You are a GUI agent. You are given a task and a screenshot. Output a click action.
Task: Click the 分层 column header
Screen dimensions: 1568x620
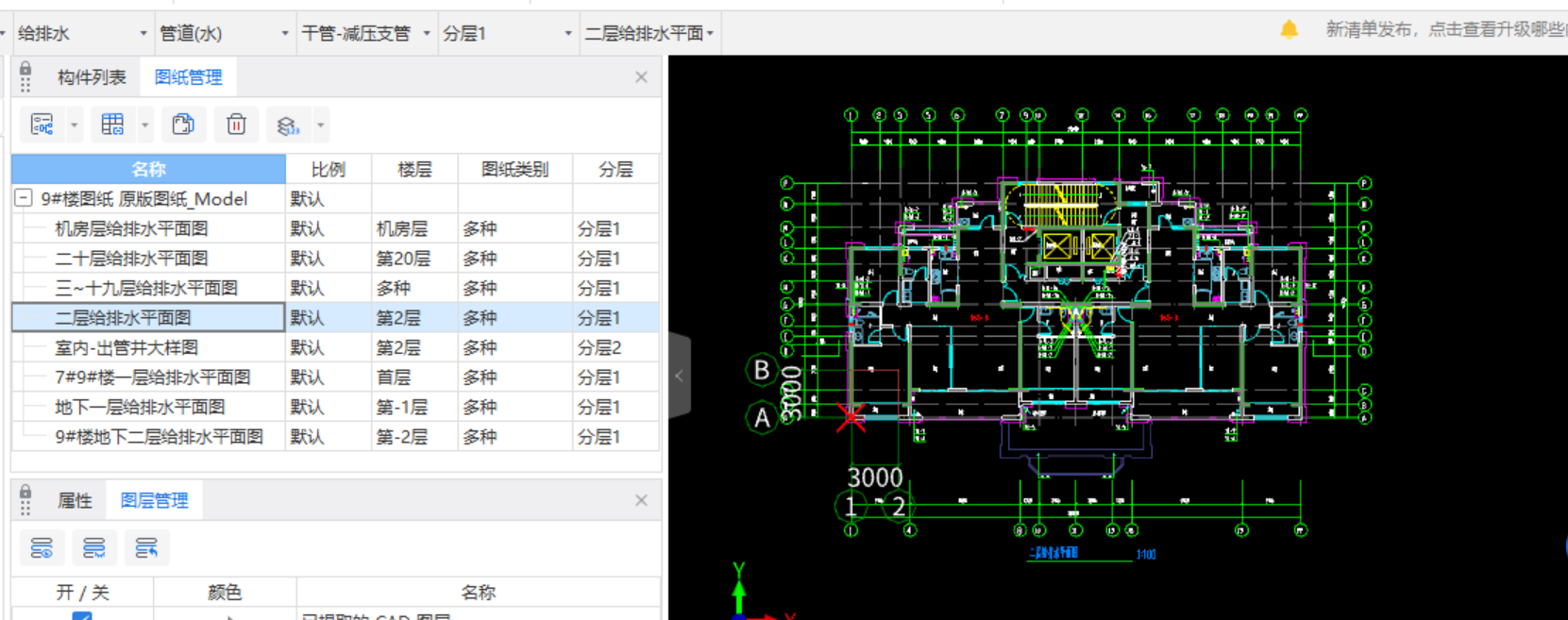pos(615,169)
